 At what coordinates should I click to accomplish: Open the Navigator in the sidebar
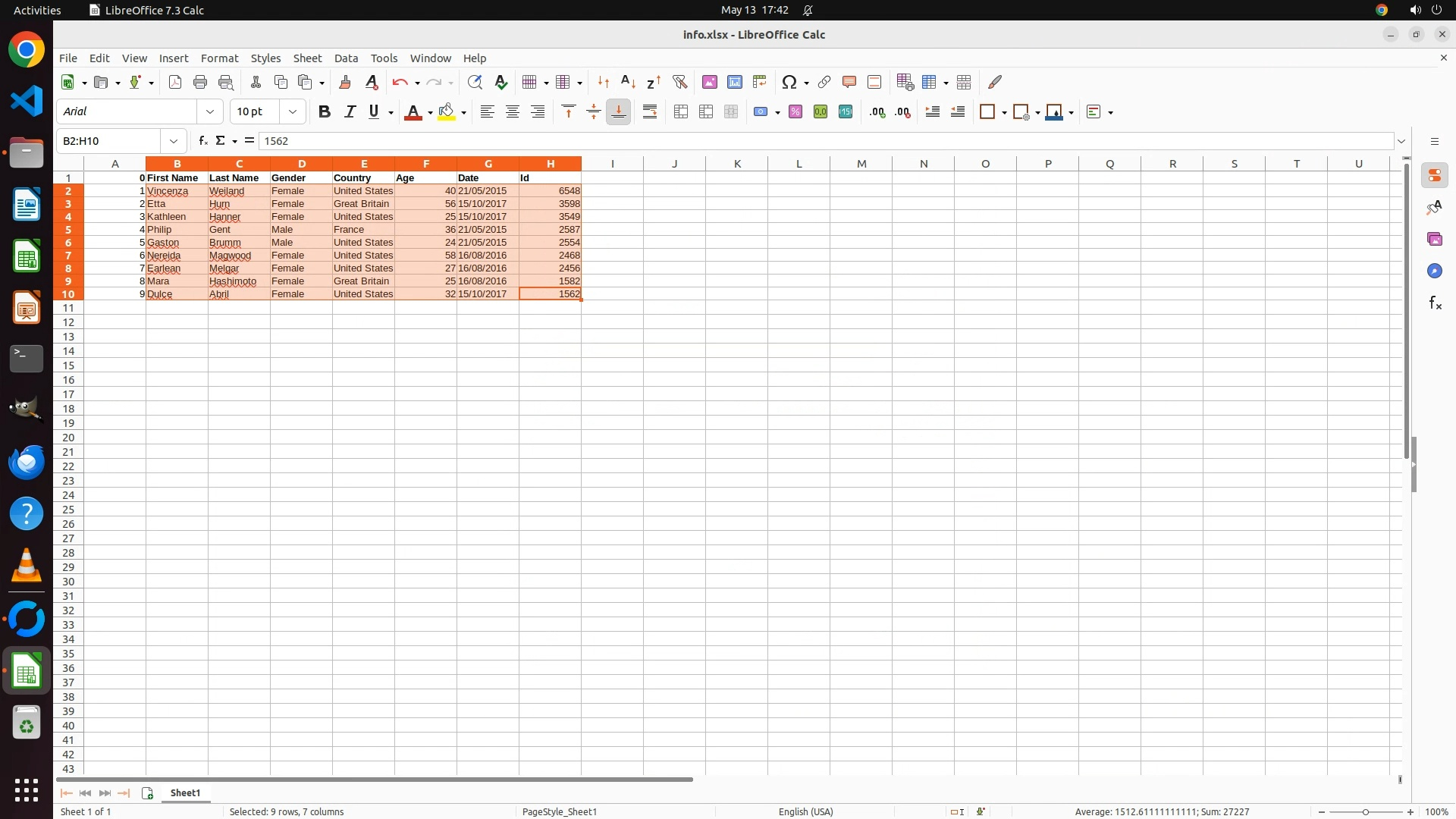tap(1434, 271)
